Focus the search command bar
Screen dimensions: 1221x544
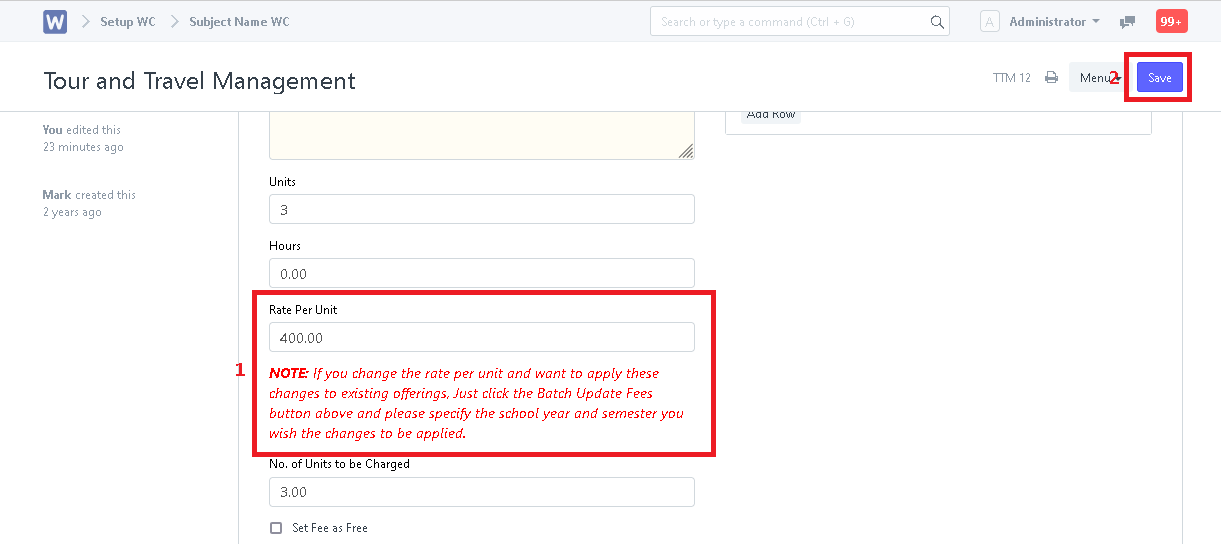click(800, 21)
